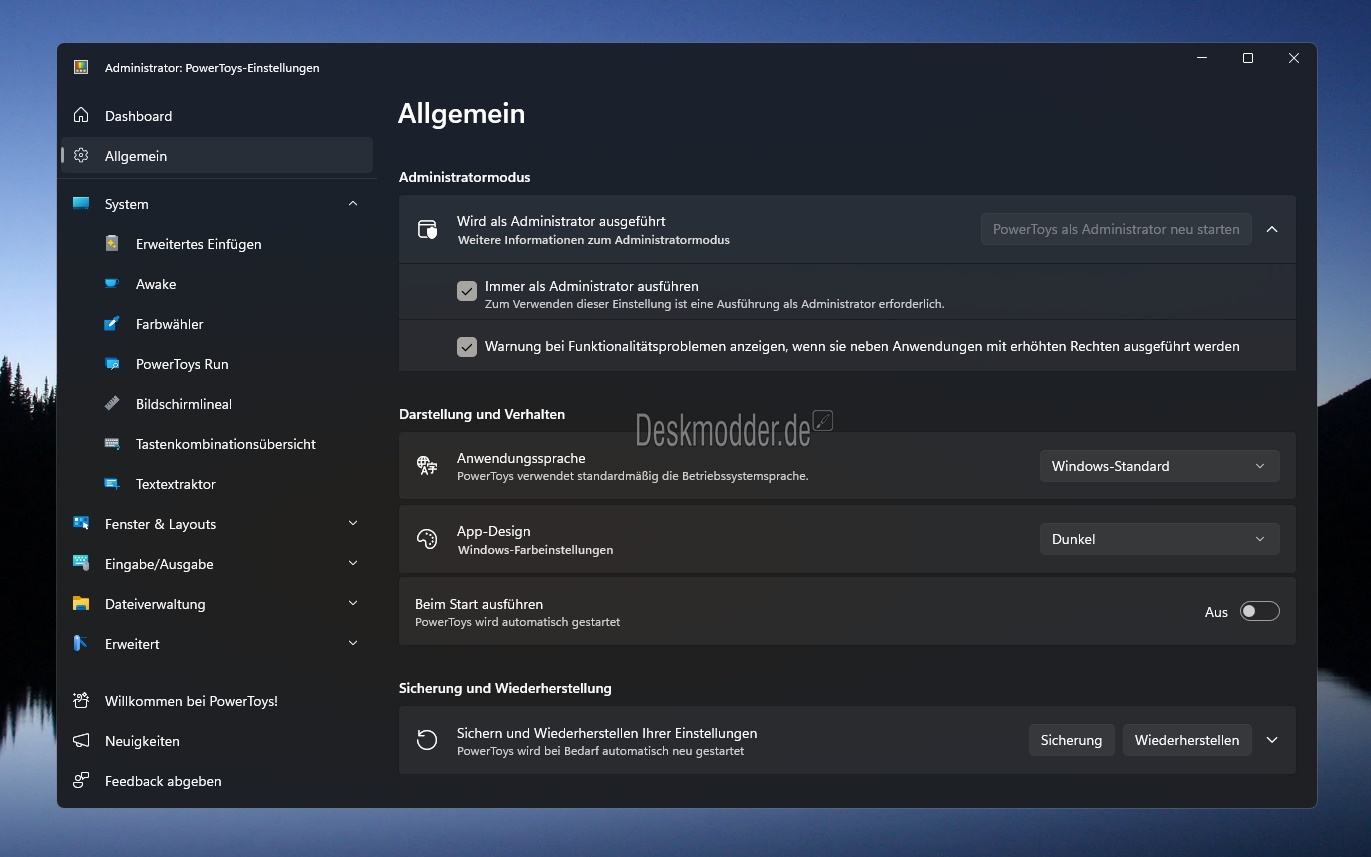Click the Wiederherstellen button
Image resolution: width=1371 pixels, height=857 pixels.
coord(1187,740)
